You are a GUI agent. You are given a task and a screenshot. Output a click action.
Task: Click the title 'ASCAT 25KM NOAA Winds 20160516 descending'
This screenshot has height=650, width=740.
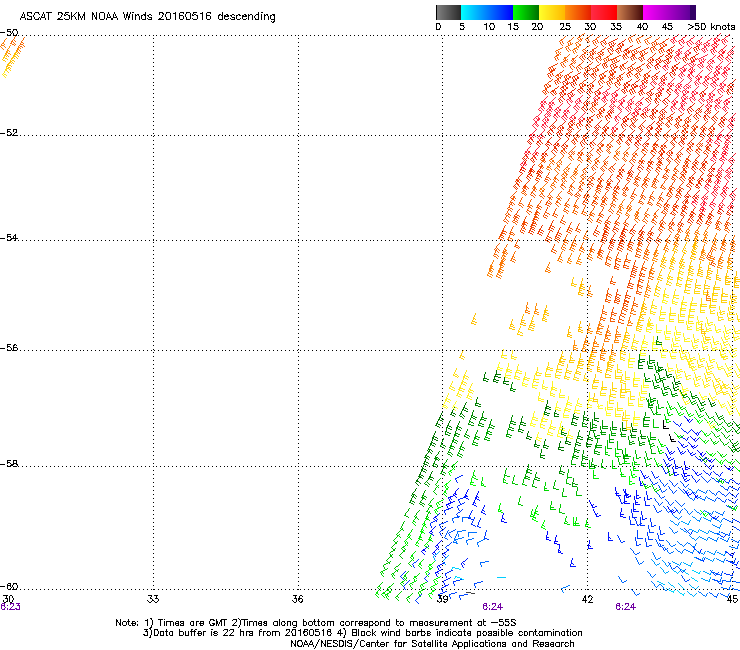point(148,17)
